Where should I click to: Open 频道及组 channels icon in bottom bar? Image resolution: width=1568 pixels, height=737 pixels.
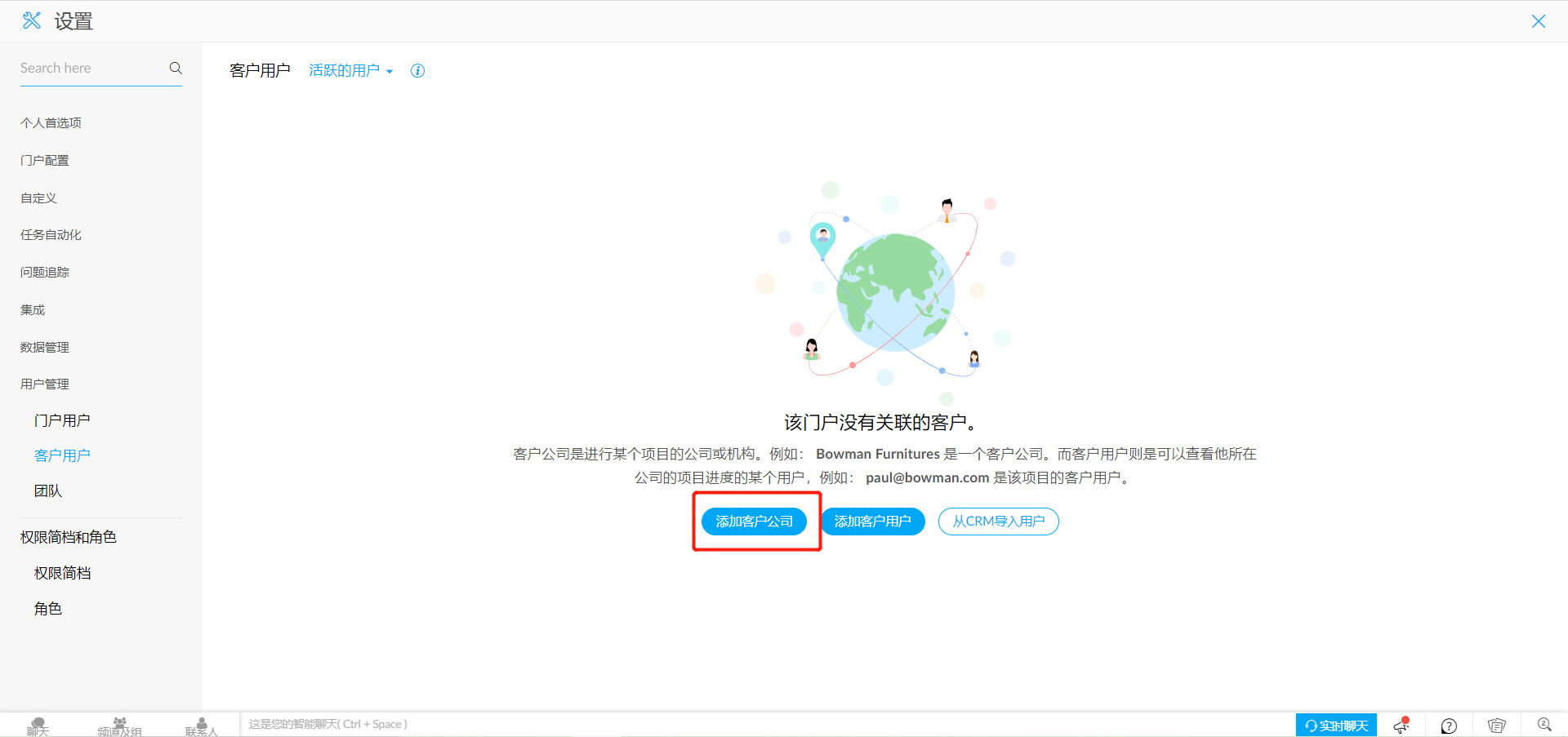tap(119, 726)
